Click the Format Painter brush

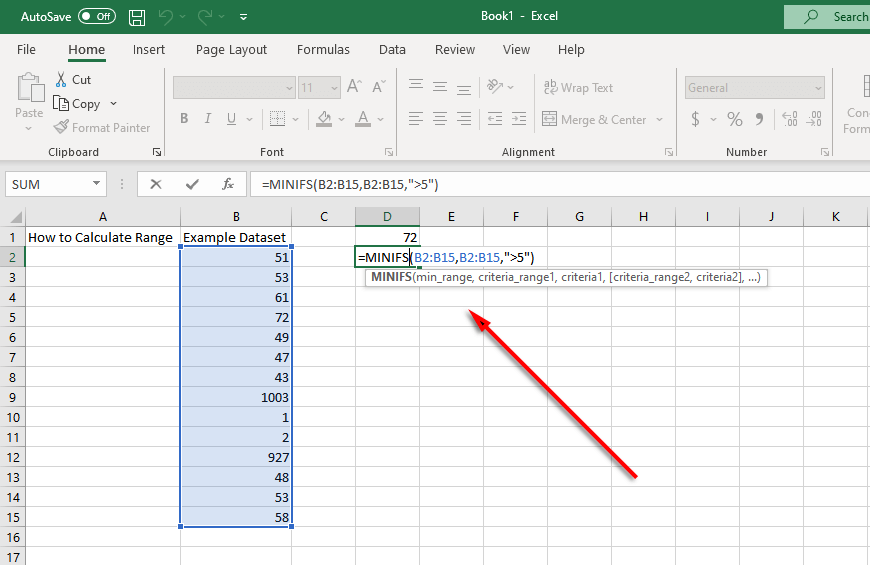62,127
